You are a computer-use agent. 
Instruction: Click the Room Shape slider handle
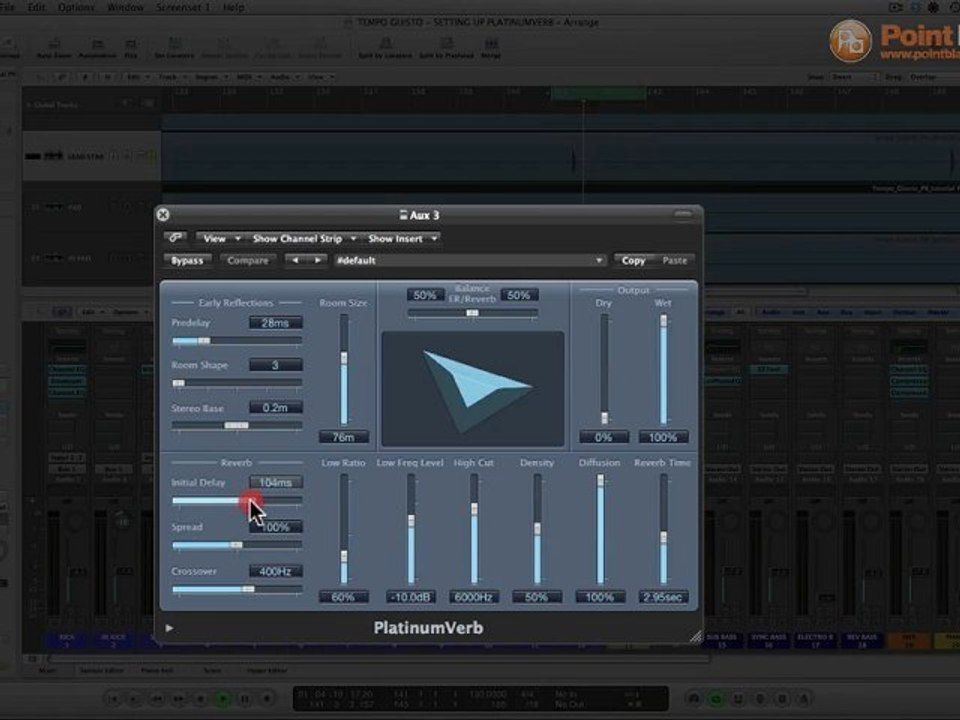178,383
